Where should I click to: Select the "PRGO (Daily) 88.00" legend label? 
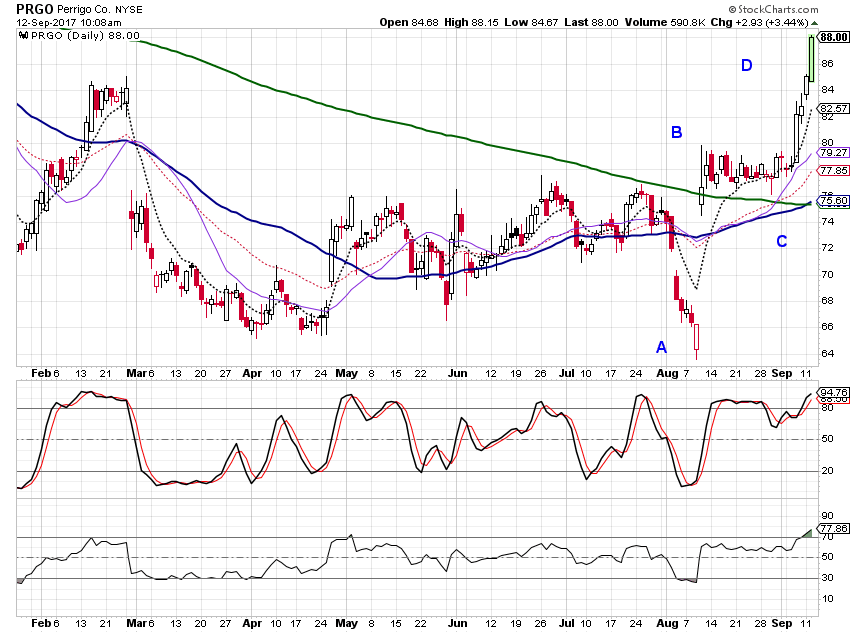[x=85, y=36]
